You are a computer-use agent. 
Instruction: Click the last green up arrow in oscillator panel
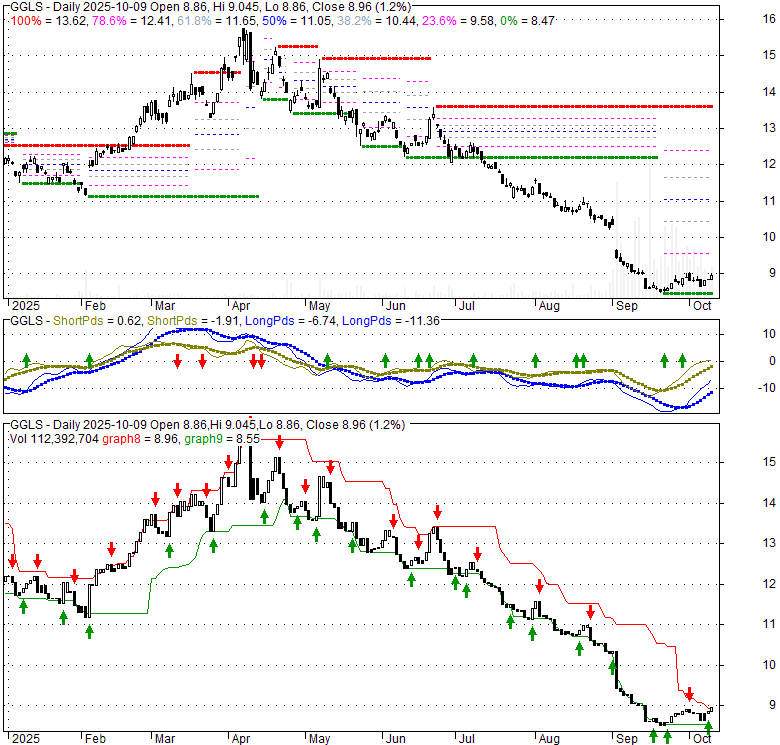click(x=683, y=360)
